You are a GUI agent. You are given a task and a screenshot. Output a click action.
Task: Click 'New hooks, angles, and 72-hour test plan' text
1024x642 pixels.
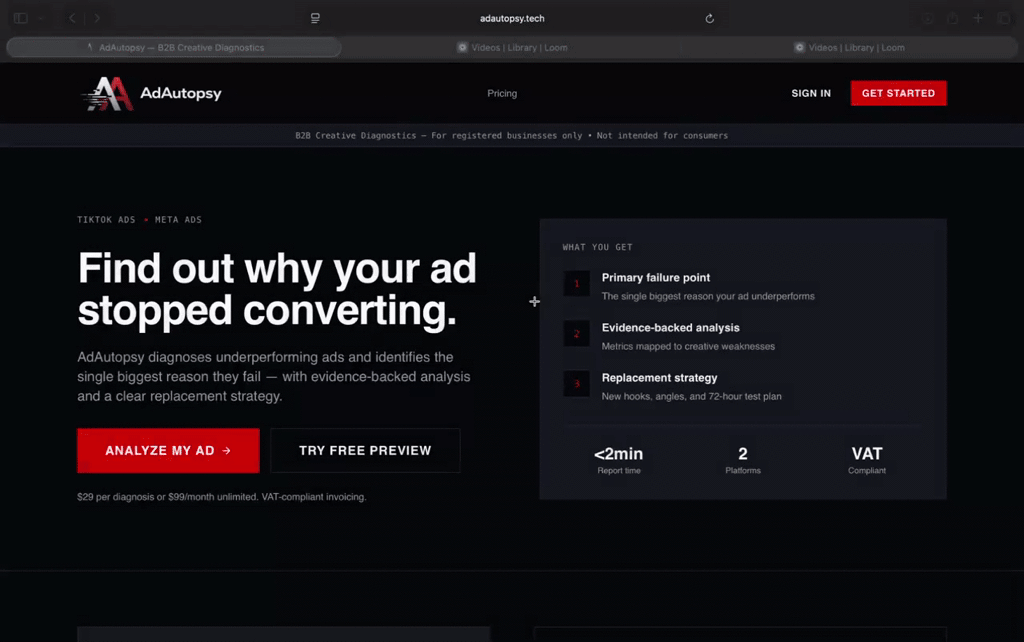(692, 396)
